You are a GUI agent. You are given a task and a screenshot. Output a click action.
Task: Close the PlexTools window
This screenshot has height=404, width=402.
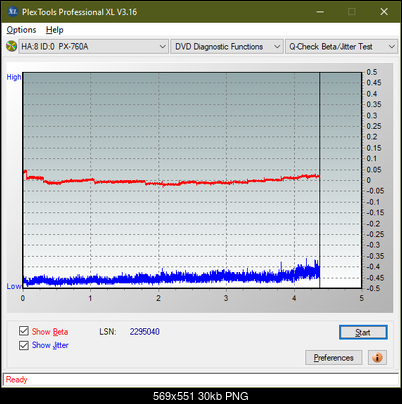[384, 12]
